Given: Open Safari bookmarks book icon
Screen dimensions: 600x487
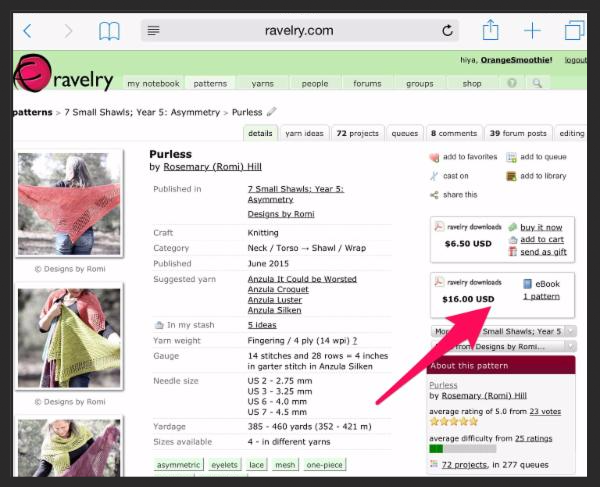Looking at the screenshot, I should pos(109,31).
